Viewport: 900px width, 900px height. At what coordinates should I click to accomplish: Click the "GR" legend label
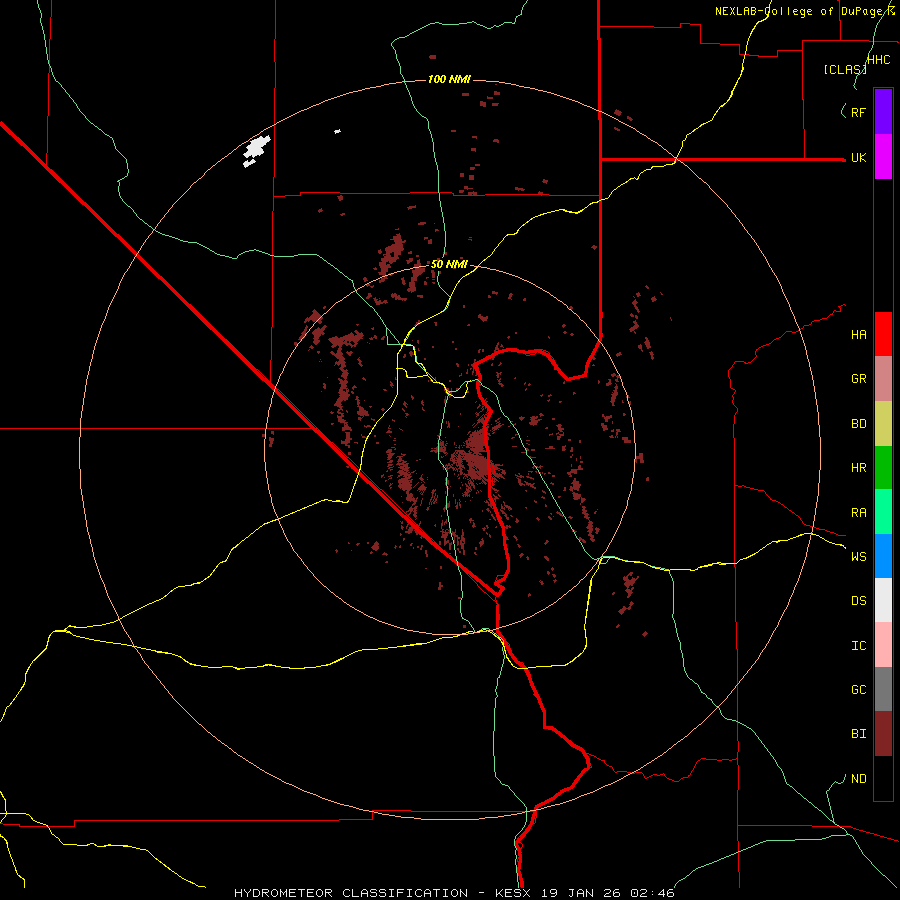tap(858, 379)
